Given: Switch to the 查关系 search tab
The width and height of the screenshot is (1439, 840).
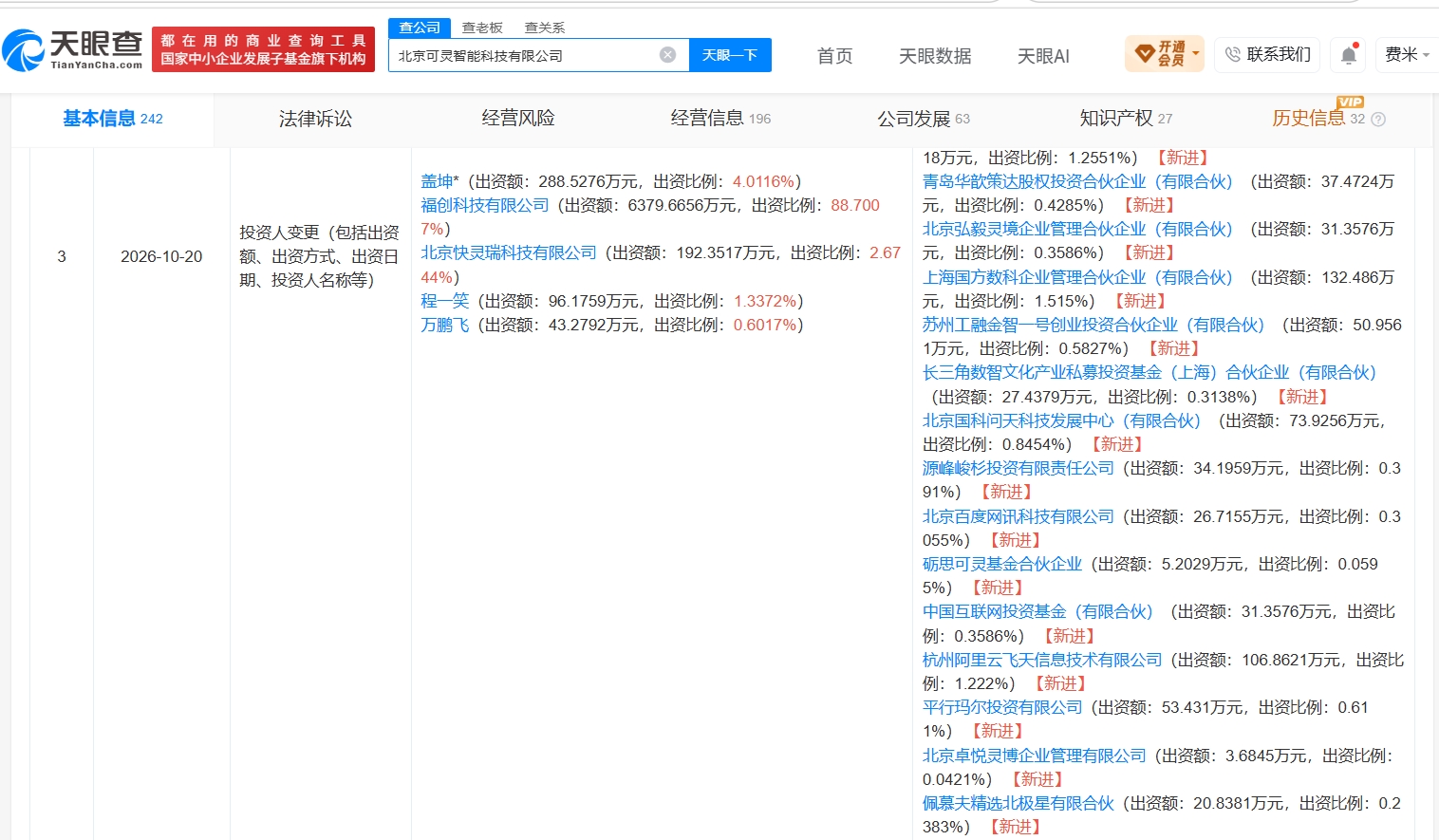Looking at the screenshot, I should pyautogui.click(x=545, y=28).
